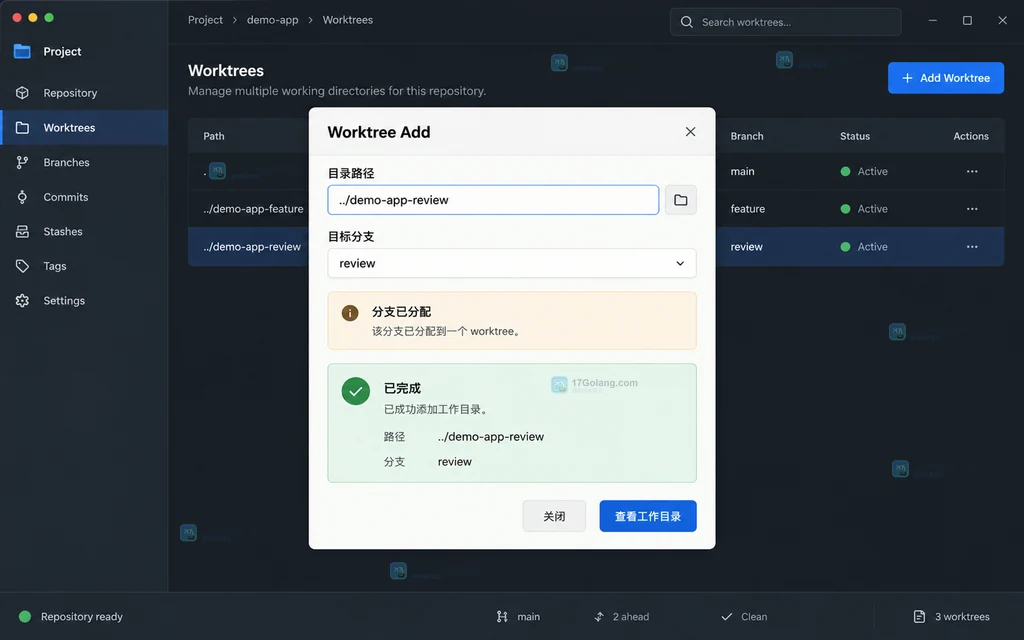Click the demo-app breadcrumb
1024x640 pixels.
pyautogui.click(x=272, y=20)
